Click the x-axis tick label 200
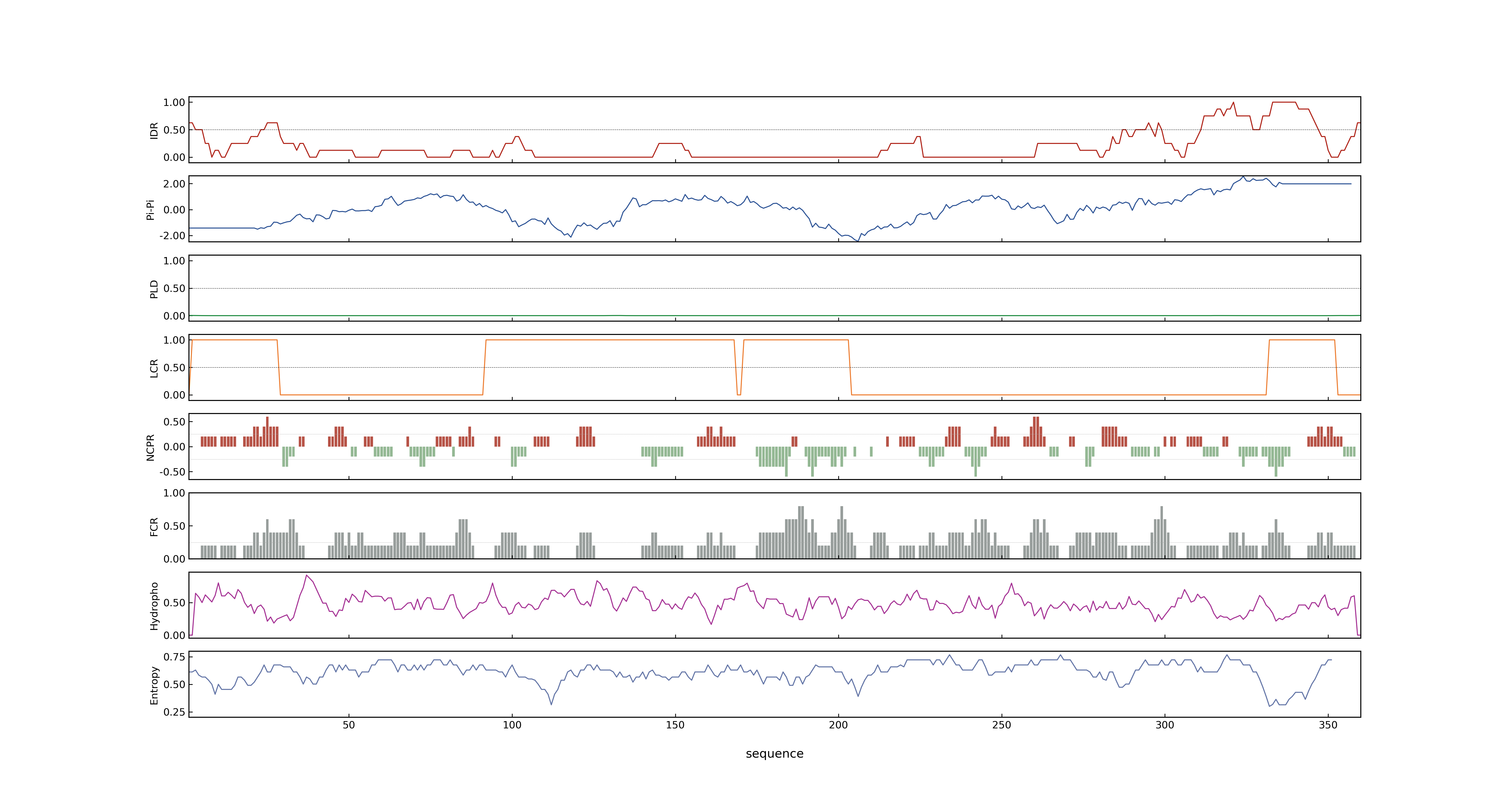Screen dimensions: 1512x806 pyautogui.click(x=838, y=725)
